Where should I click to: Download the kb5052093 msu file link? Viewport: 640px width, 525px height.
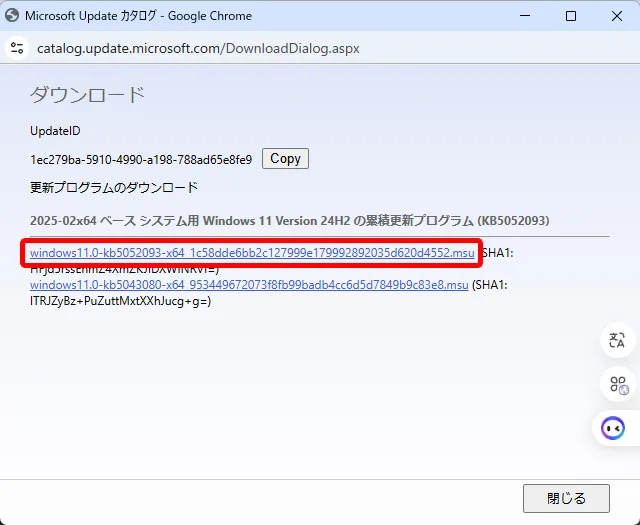pos(252,253)
